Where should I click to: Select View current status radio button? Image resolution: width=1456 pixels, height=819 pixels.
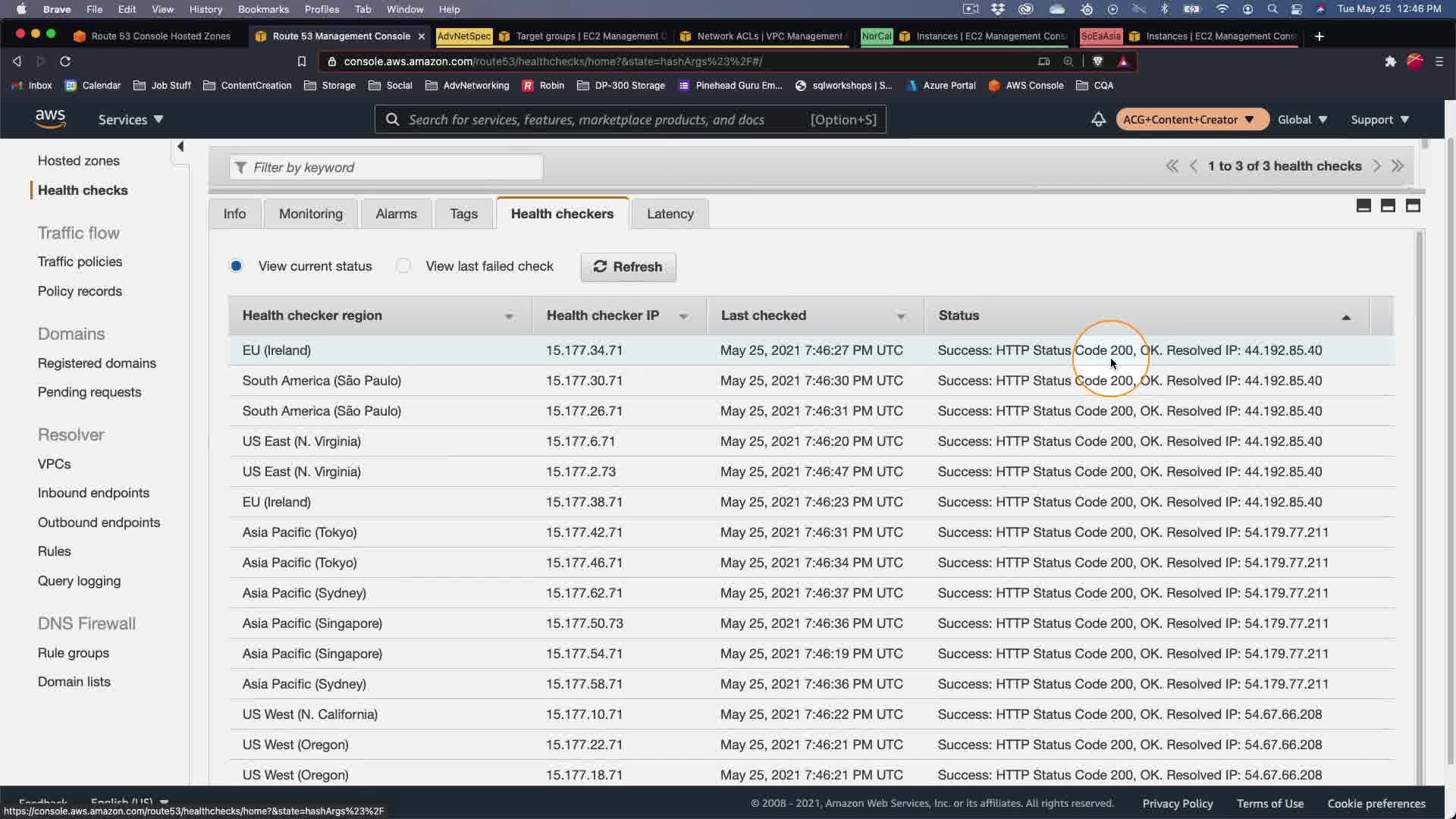tap(236, 266)
